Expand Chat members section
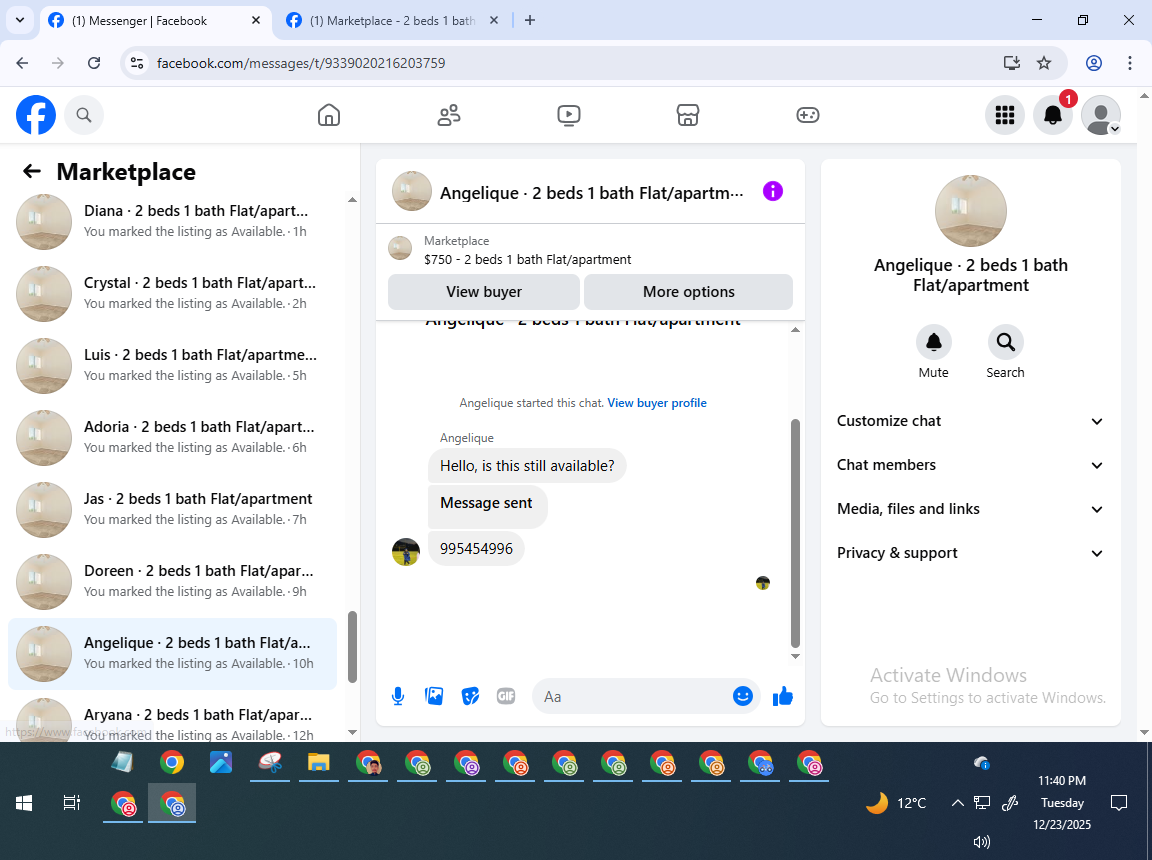Image resolution: width=1152 pixels, height=860 pixels. (x=971, y=466)
